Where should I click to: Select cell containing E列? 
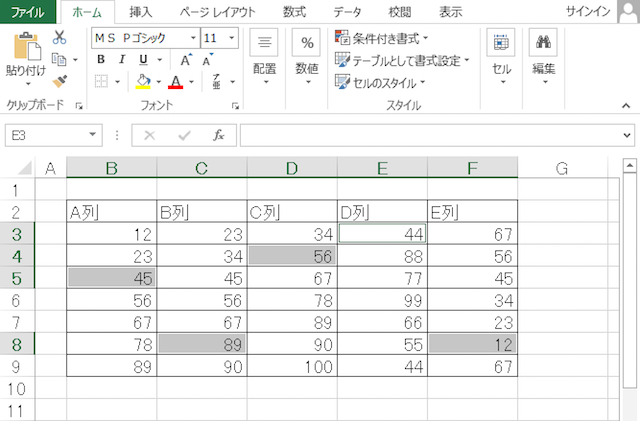tap(472, 212)
